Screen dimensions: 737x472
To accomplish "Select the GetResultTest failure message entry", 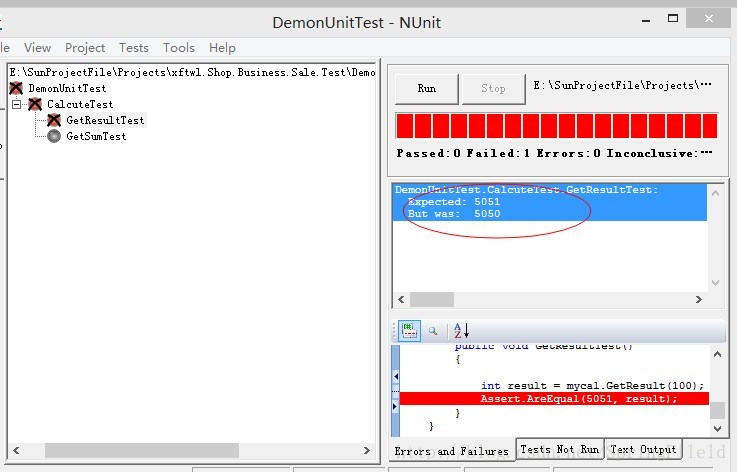I will pyautogui.click(x=550, y=202).
